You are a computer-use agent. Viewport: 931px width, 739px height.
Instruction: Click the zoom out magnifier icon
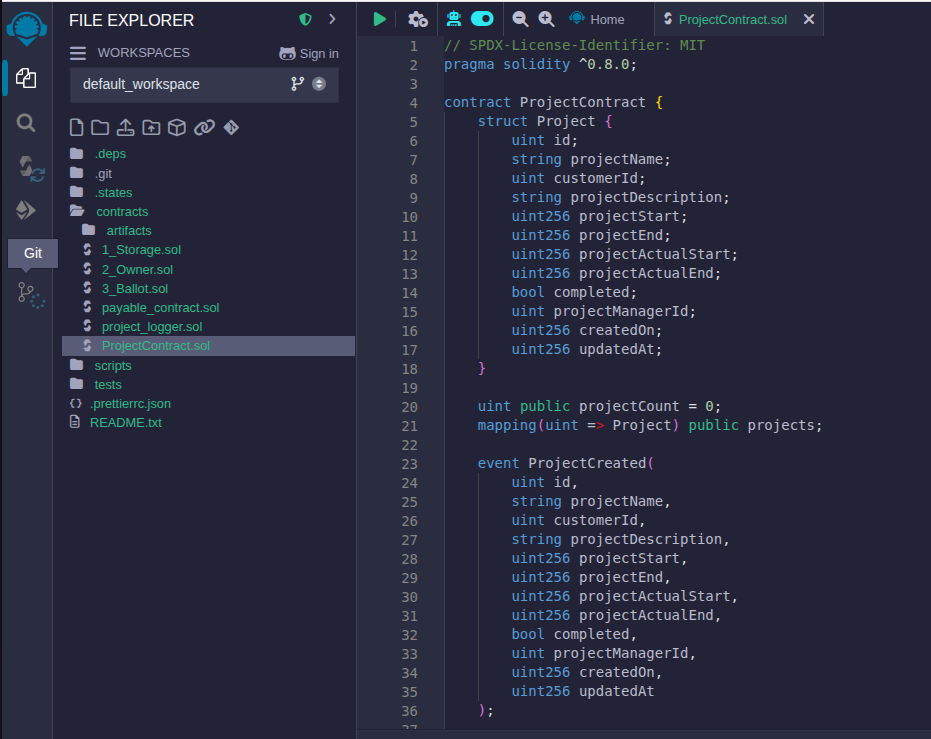pos(520,20)
